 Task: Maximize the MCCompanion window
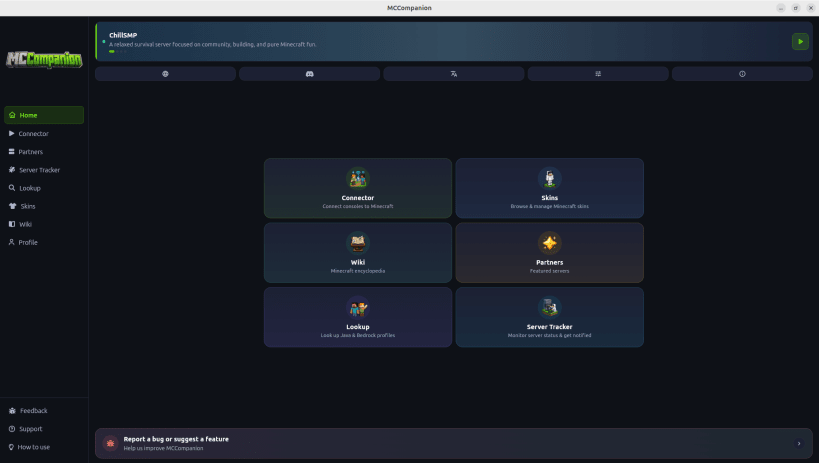pos(795,8)
